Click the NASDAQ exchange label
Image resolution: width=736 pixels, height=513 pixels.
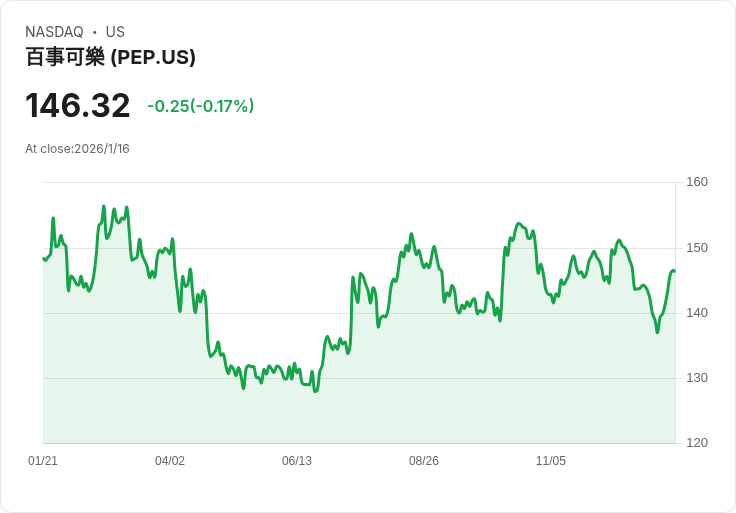tap(54, 32)
